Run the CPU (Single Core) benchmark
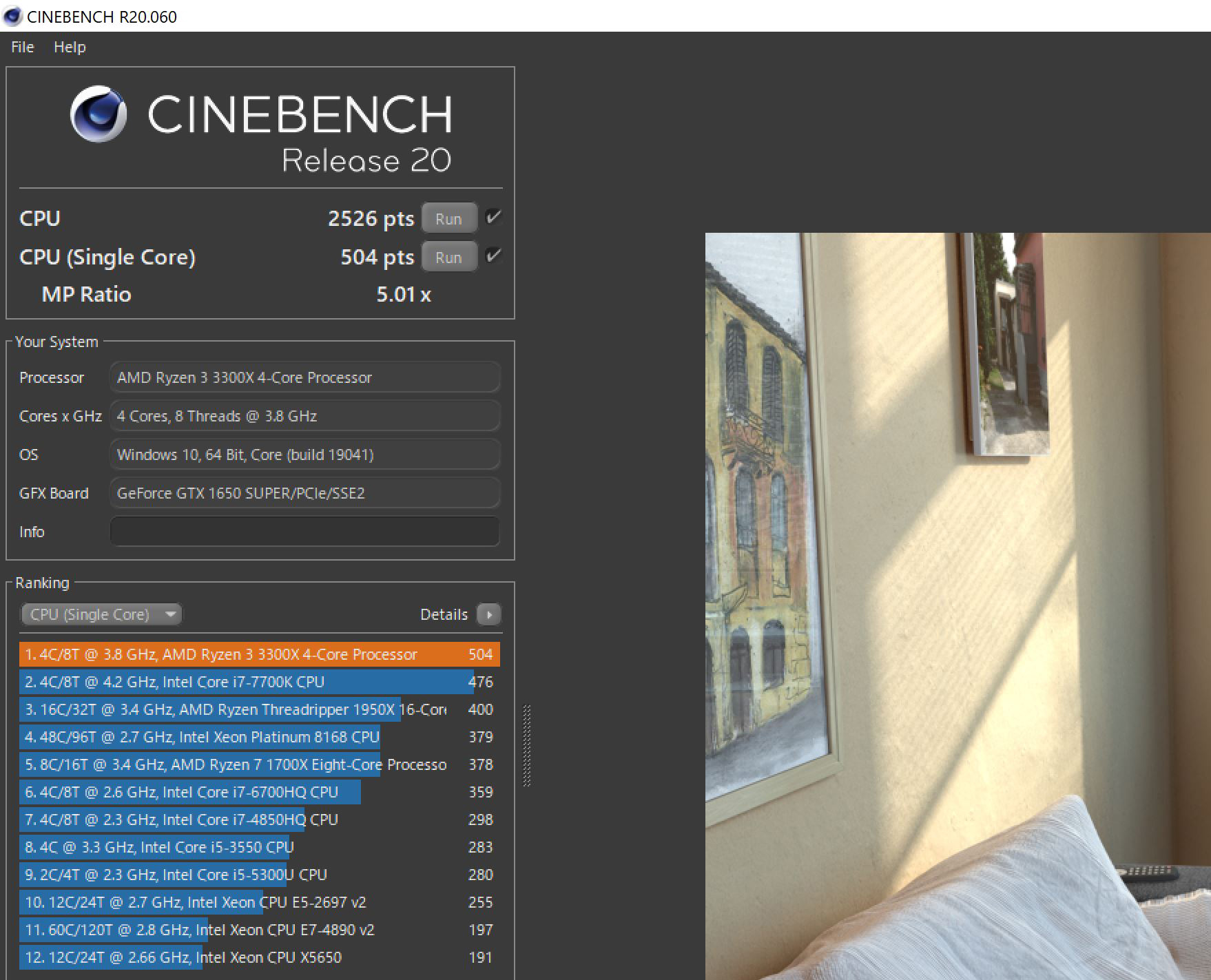Image resolution: width=1211 pixels, height=980 pixels. 449,257
